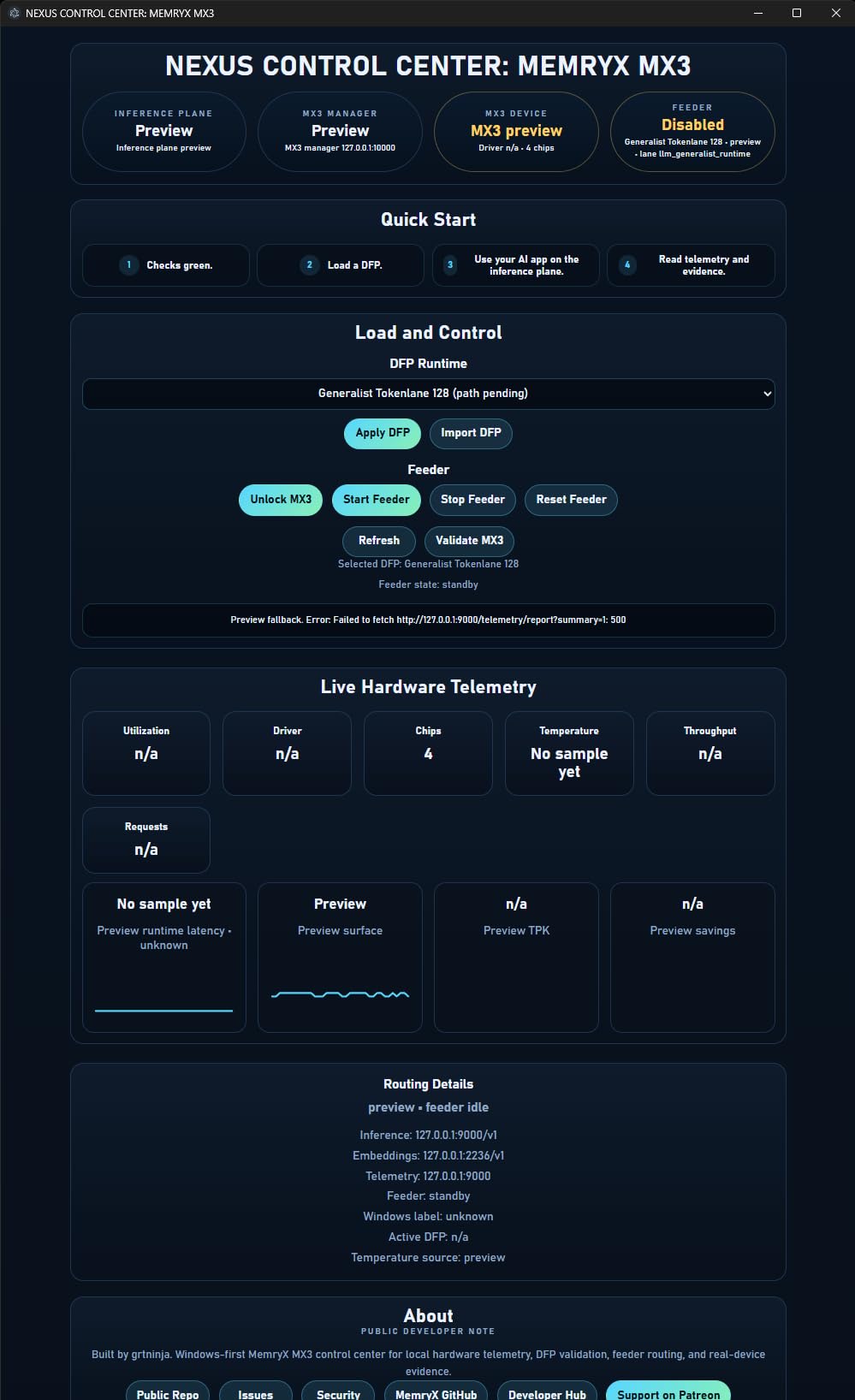Screen dimensions: 855x1400
Task: Click the Preview fallback error message
Action: pyautogui.click(x=428, y=620)
